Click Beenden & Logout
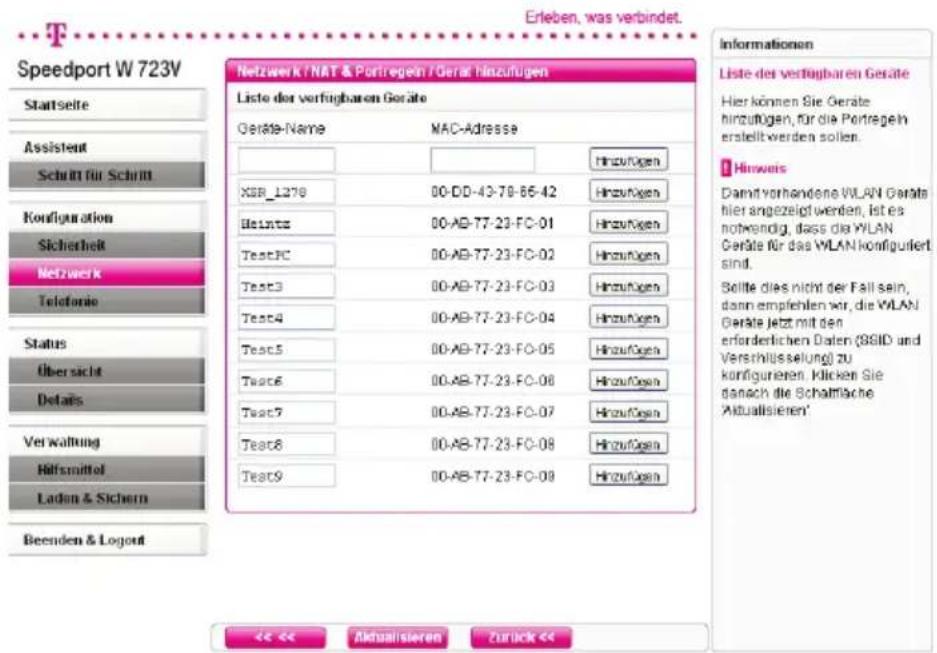937x653 pixels. tap(108, 540)
